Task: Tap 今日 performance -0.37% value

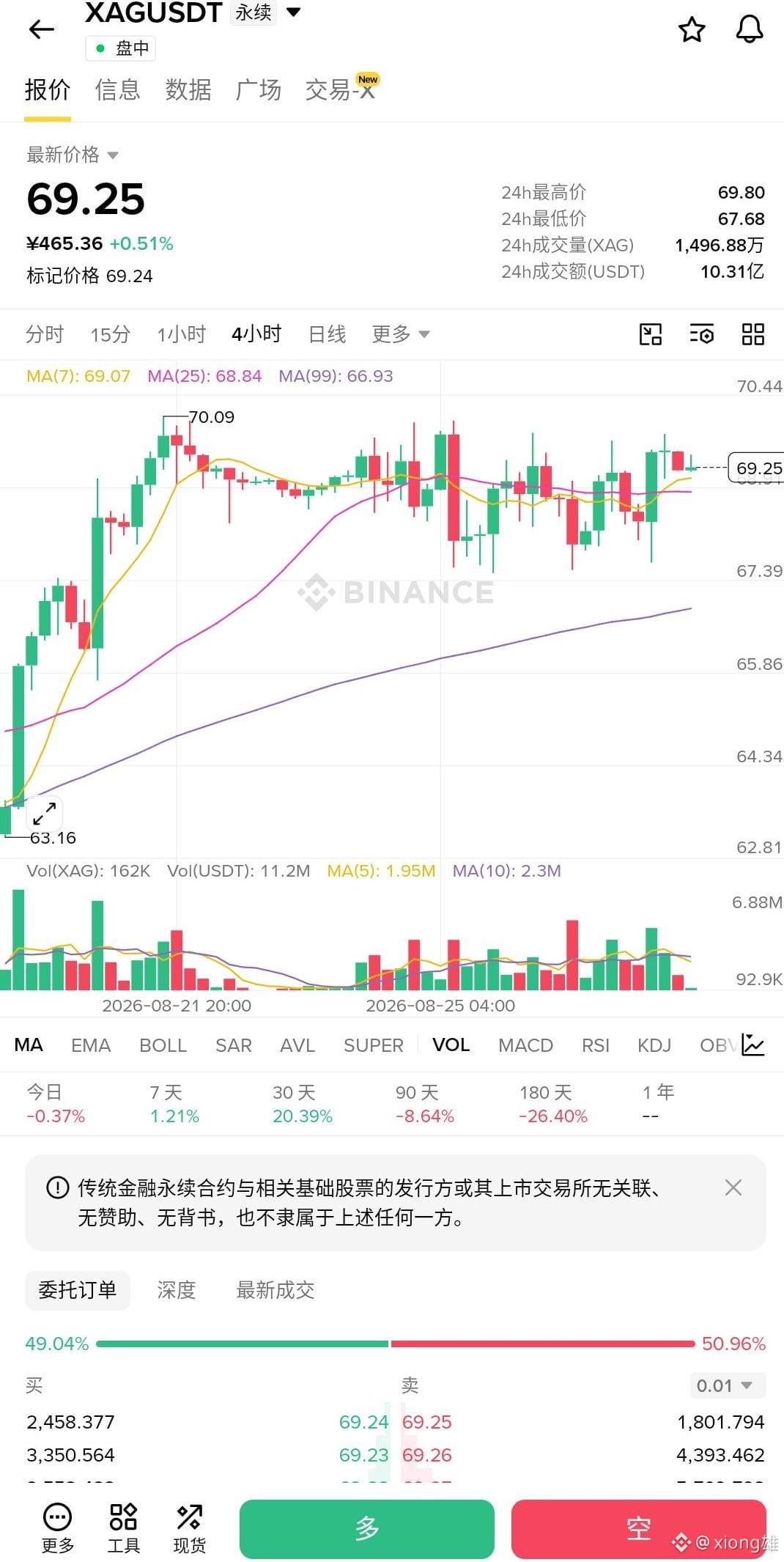Action: (56, 1116)
